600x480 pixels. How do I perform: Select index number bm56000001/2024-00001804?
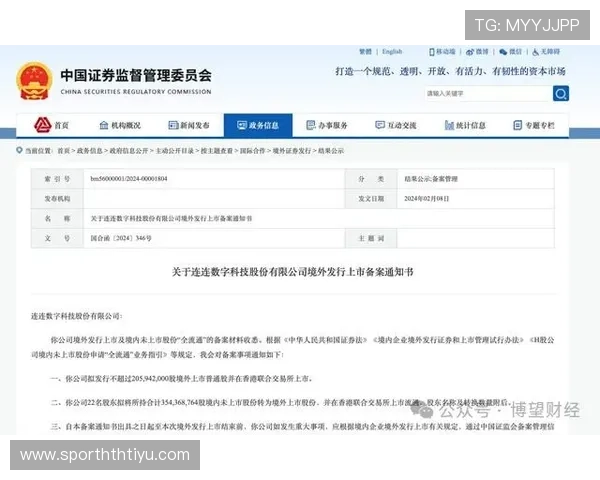click(129, 179)
